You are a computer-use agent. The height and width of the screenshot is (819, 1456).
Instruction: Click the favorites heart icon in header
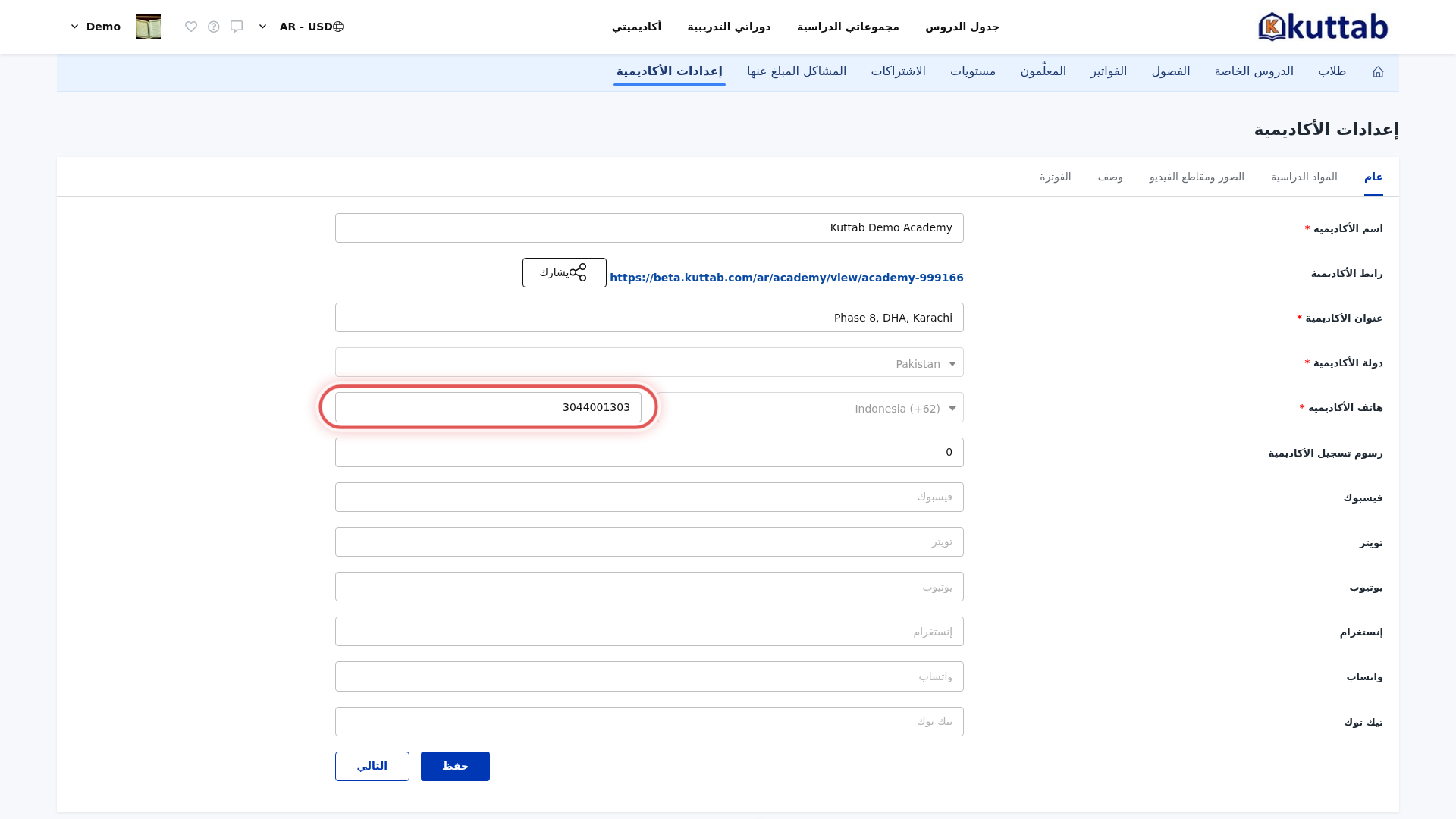(191, 27)
